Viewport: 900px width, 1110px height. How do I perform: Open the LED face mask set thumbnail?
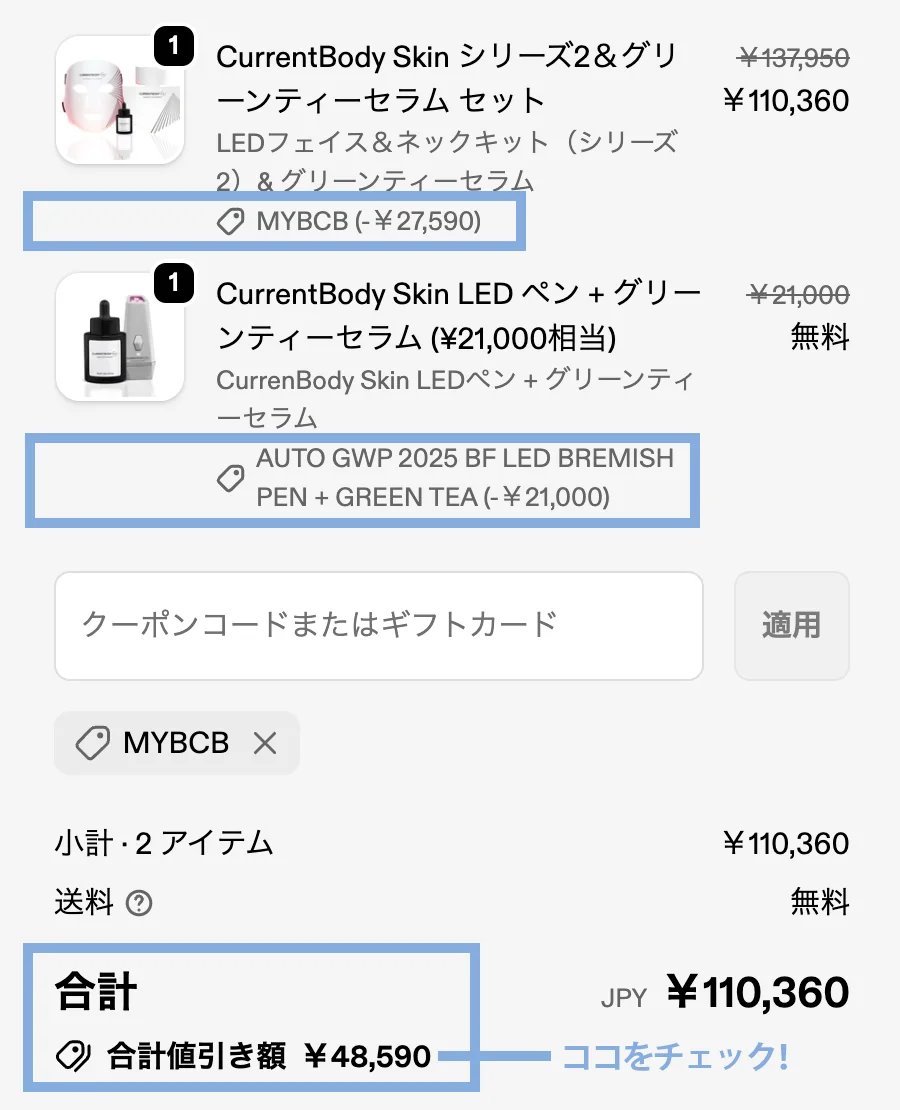(119, 100)
